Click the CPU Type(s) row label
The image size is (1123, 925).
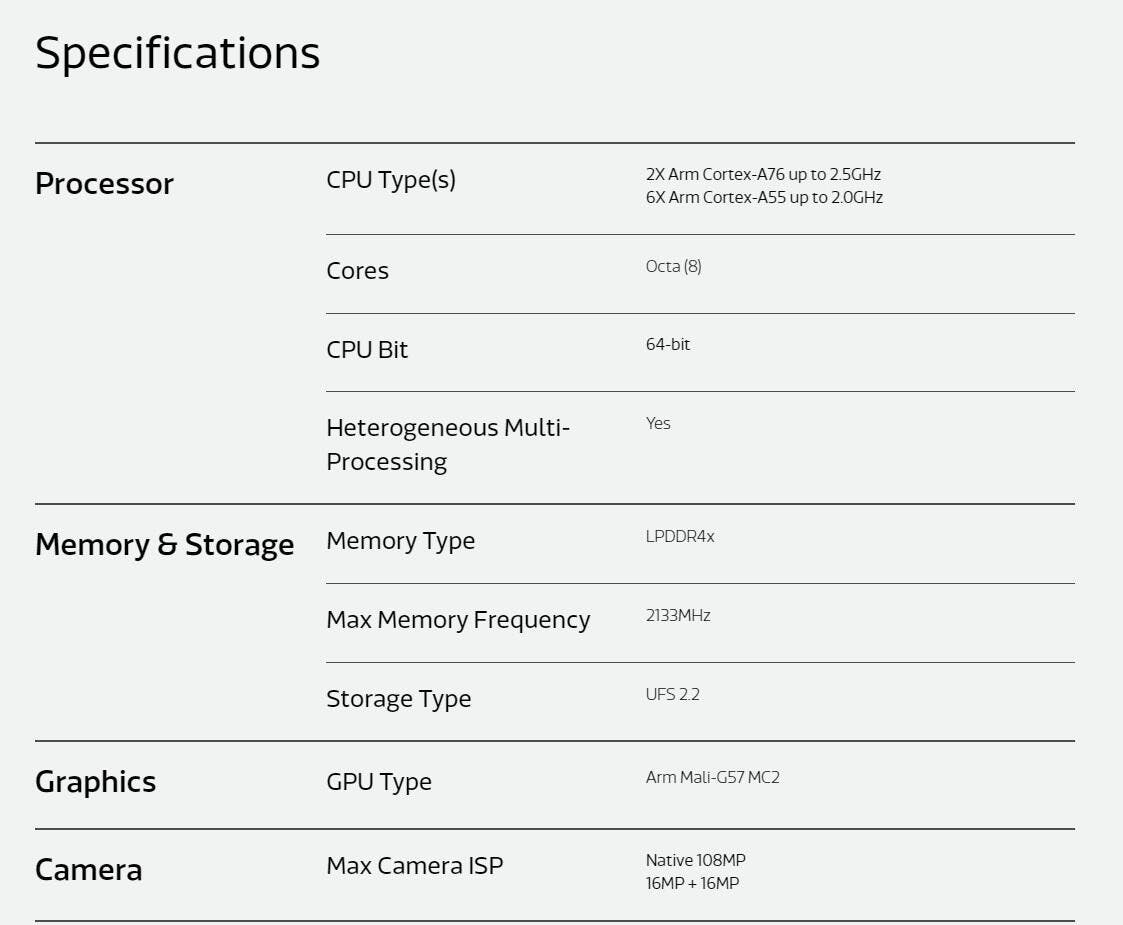coord(390,180)
